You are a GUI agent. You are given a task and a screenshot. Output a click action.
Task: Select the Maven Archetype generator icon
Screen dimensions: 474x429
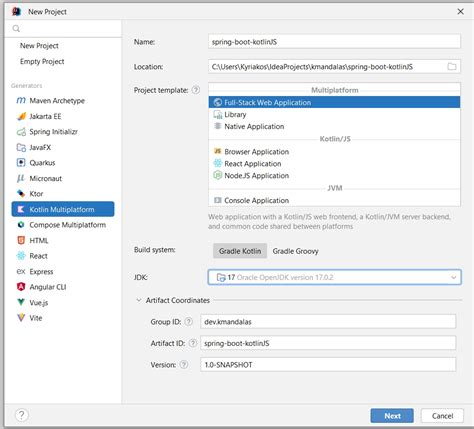[21, 100]
